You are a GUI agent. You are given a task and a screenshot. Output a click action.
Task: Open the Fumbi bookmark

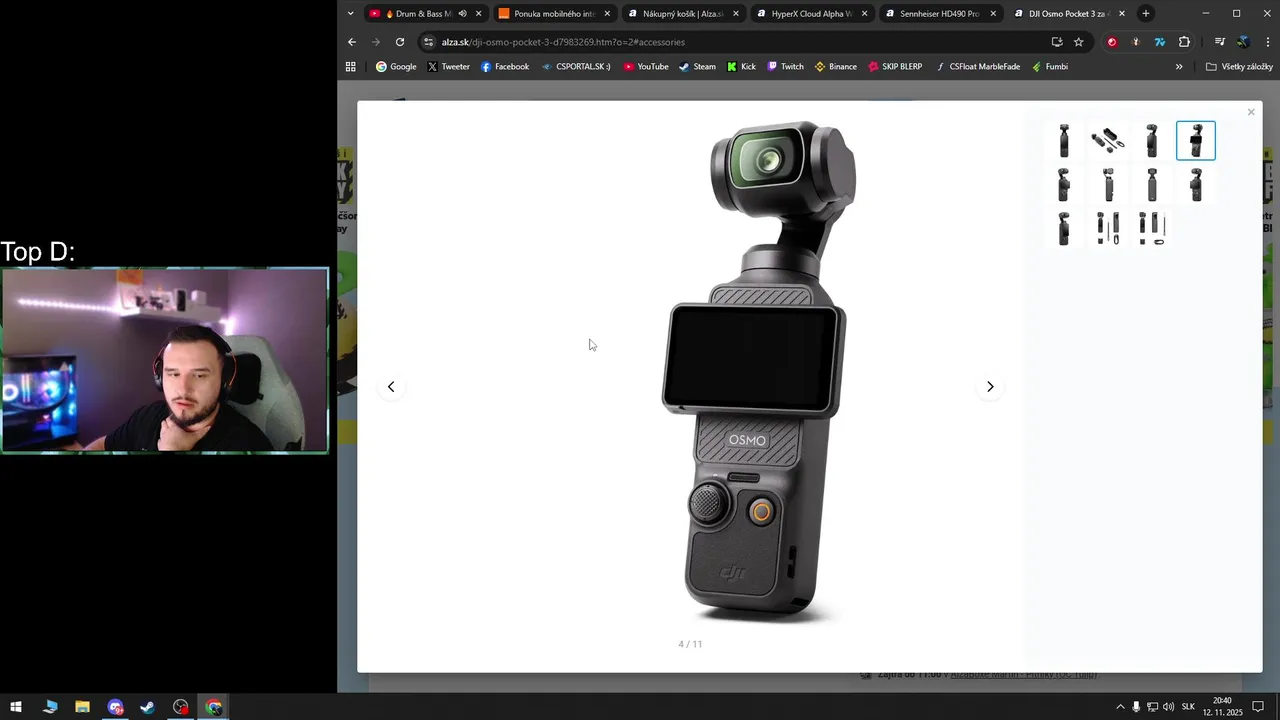[1050, 67]
